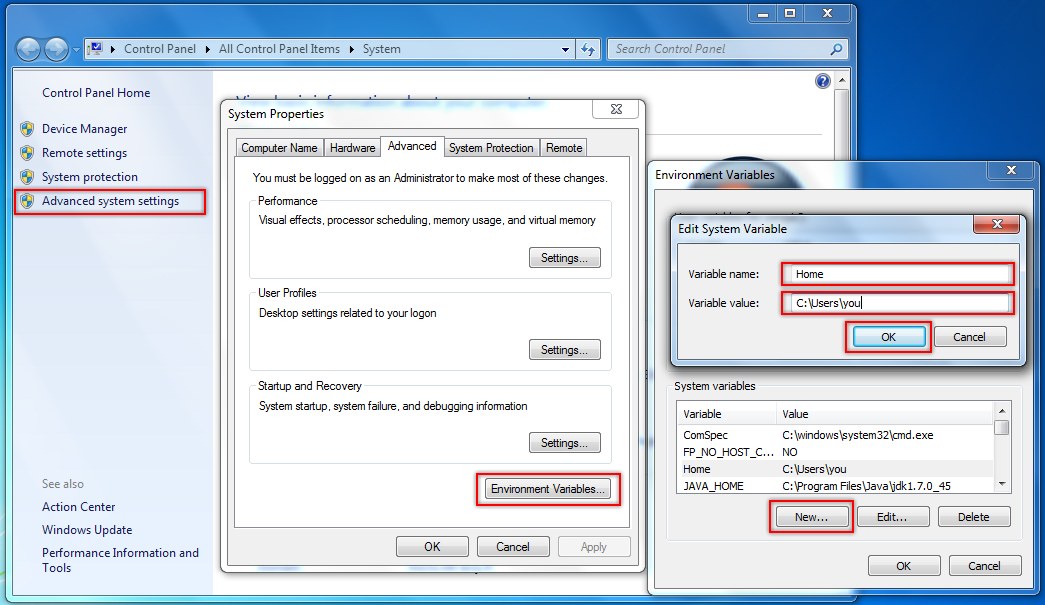Click the blue Help question mark icon

[x=823, y=81]
